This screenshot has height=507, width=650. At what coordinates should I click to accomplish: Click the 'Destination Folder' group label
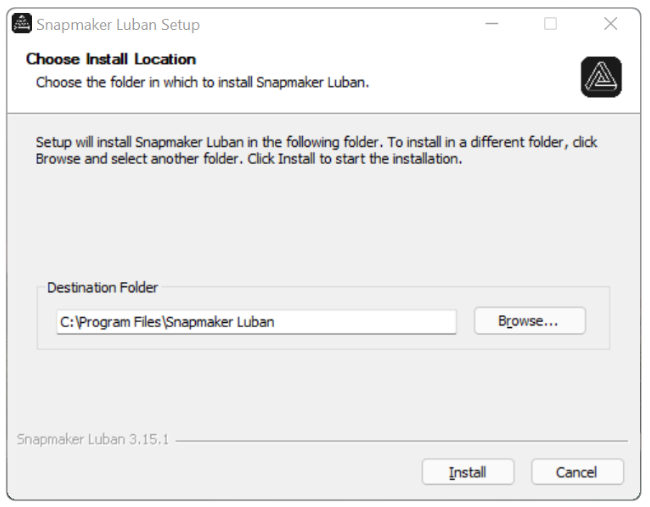point(102,287)
